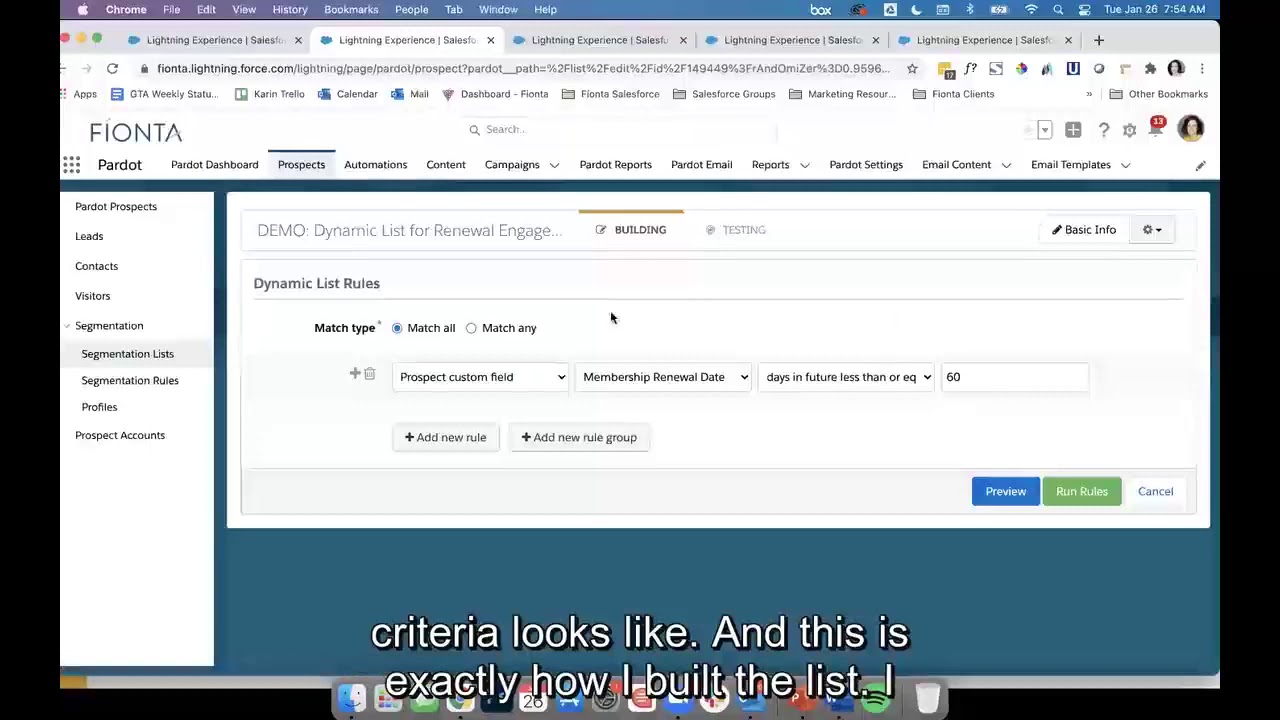Open the Chrome profile avatar in the toolbar
1280x720 pixels.
click(1176, 69)
